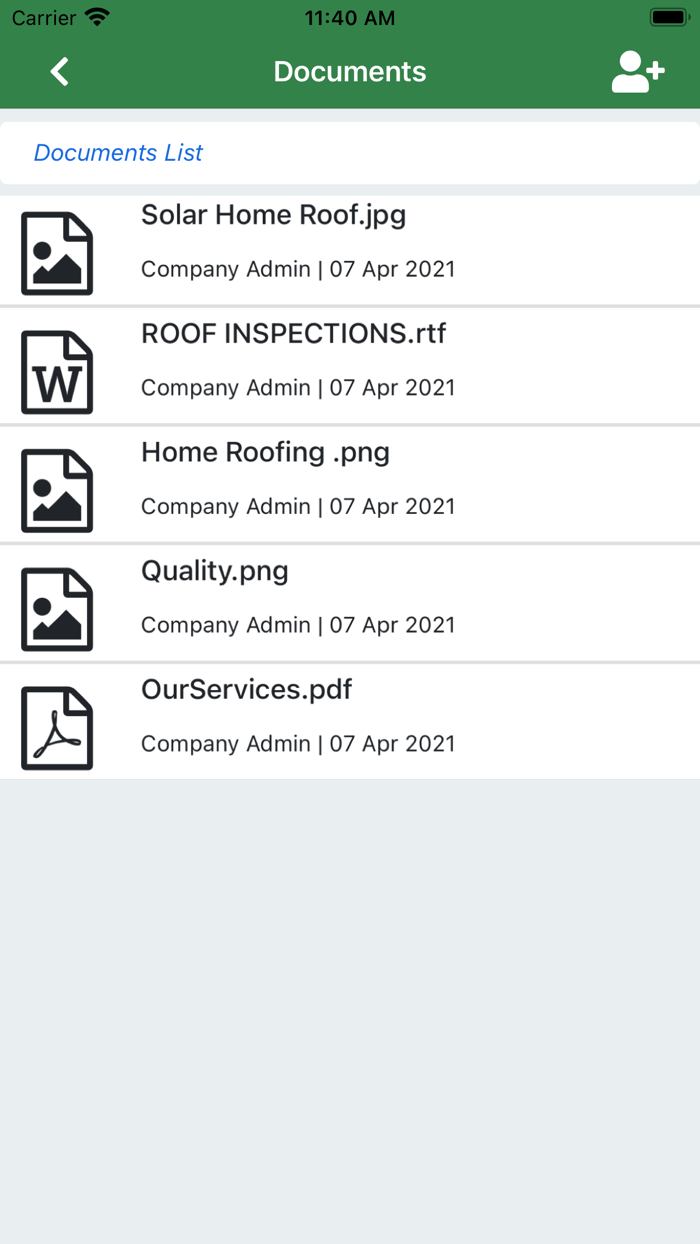Image resolution: width=700 pixels, height=1244 pixels.
Task: Open OurServices.pdf file name
Action: tap(246, 690)
